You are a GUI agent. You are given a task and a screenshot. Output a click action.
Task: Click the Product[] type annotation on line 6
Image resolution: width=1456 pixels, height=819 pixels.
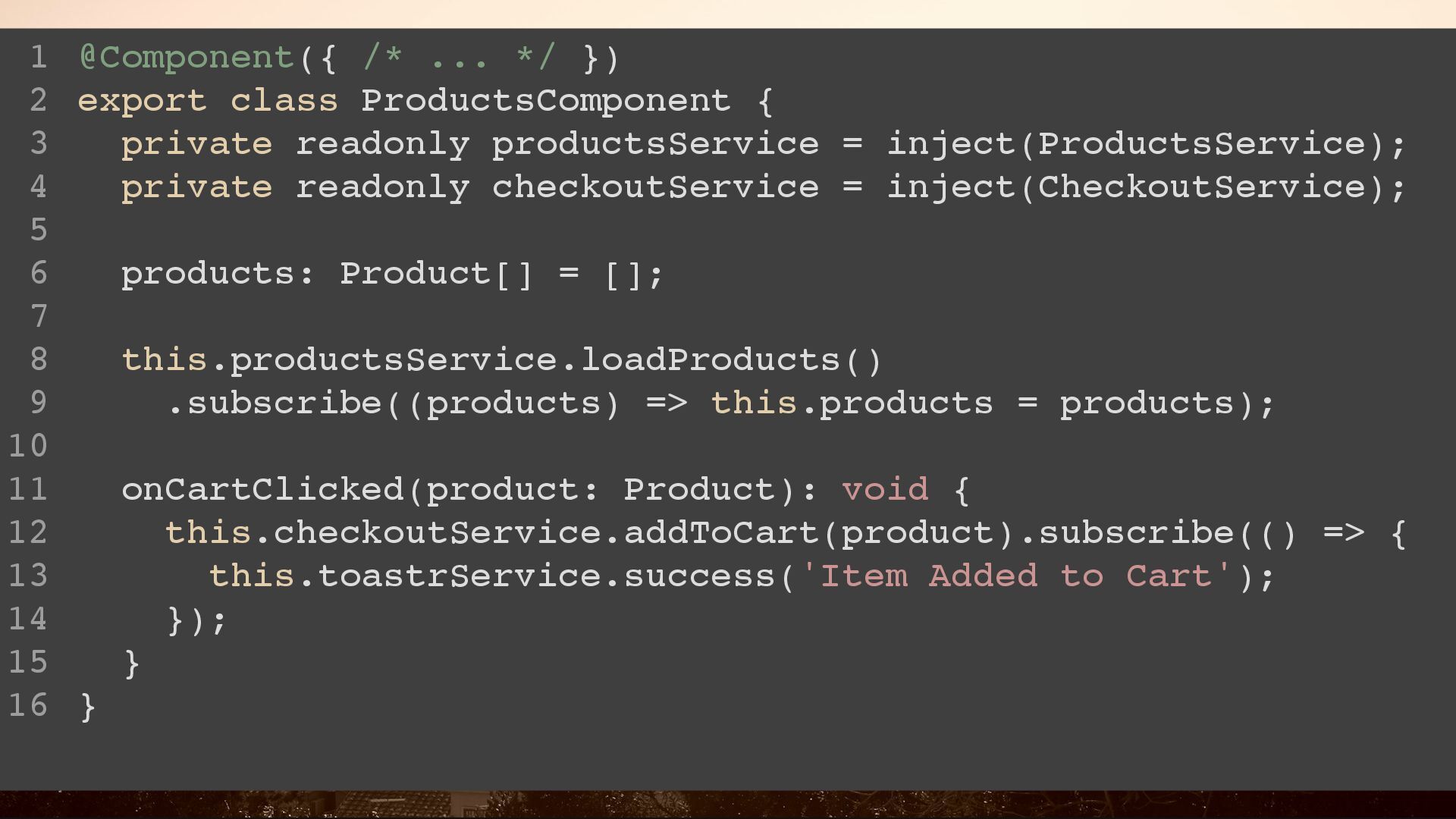pyautogui.click(x=437, y=274)
